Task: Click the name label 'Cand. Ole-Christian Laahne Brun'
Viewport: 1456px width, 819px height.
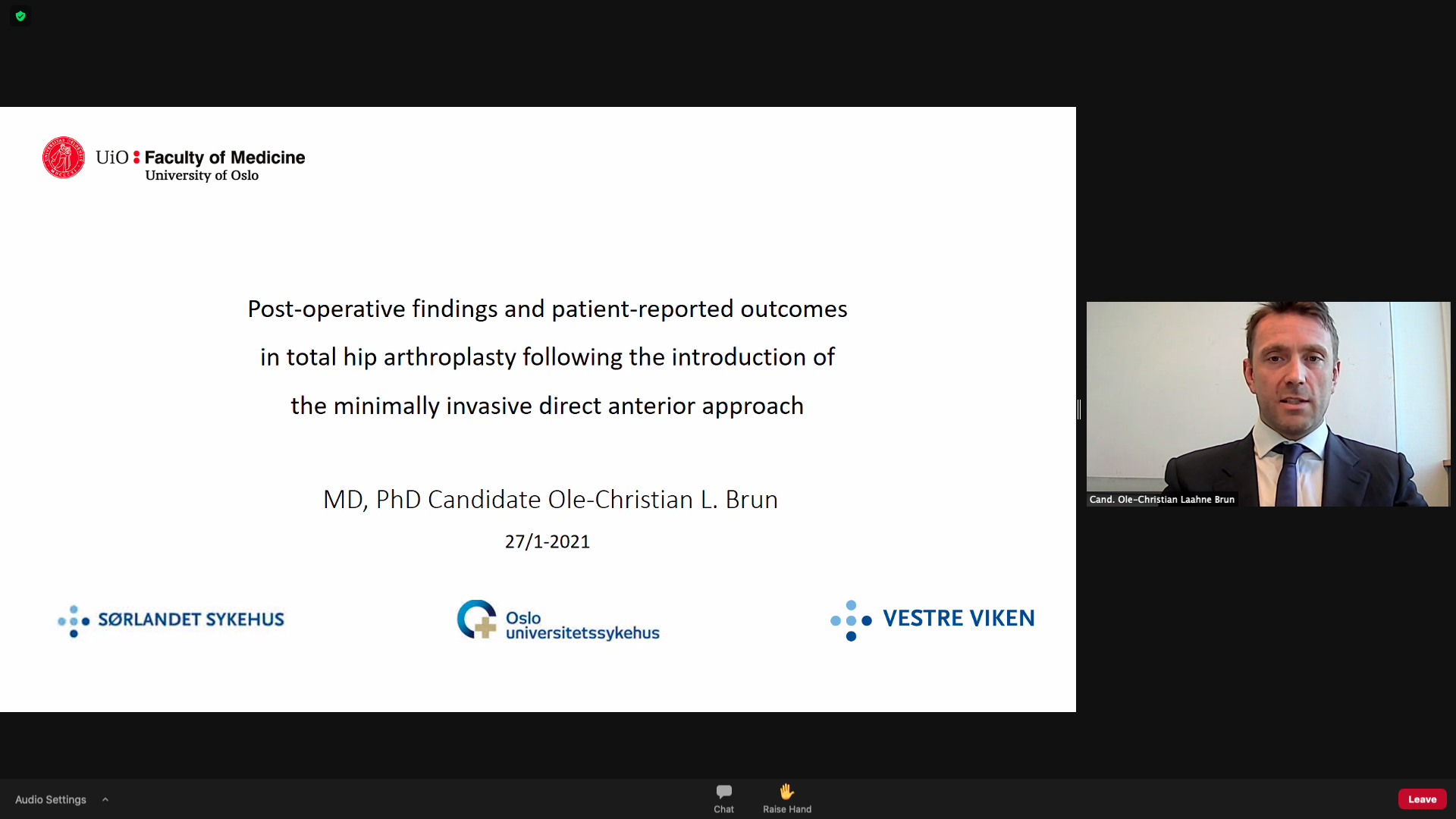Action: (1162, 499)
